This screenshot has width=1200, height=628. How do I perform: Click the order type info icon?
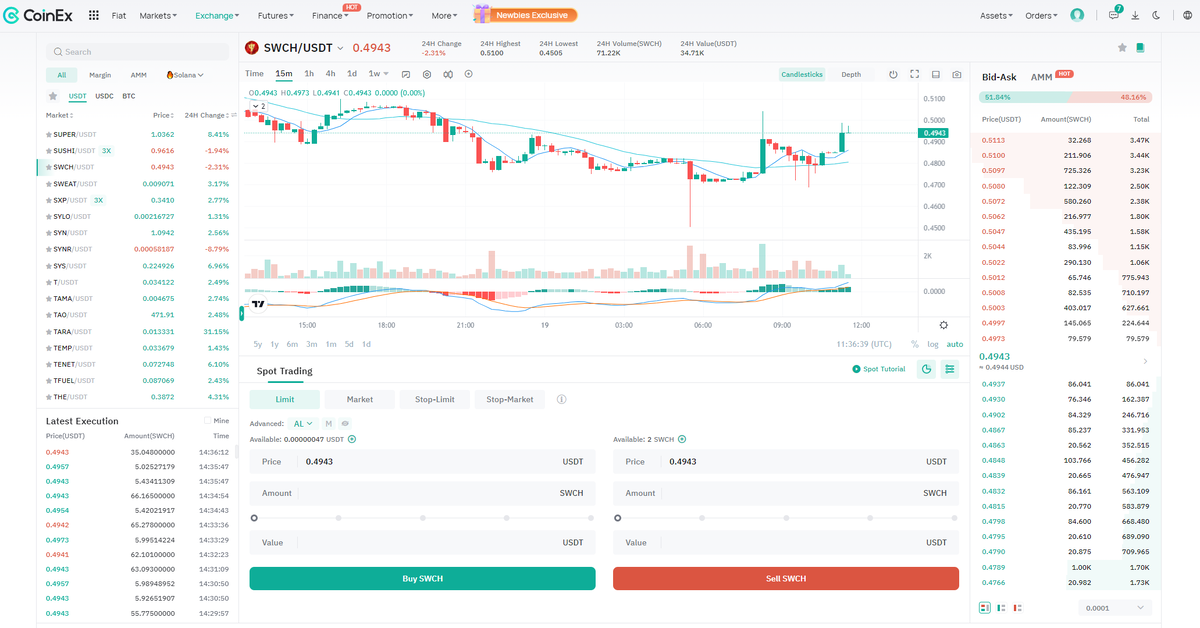(x=561, y=399)
